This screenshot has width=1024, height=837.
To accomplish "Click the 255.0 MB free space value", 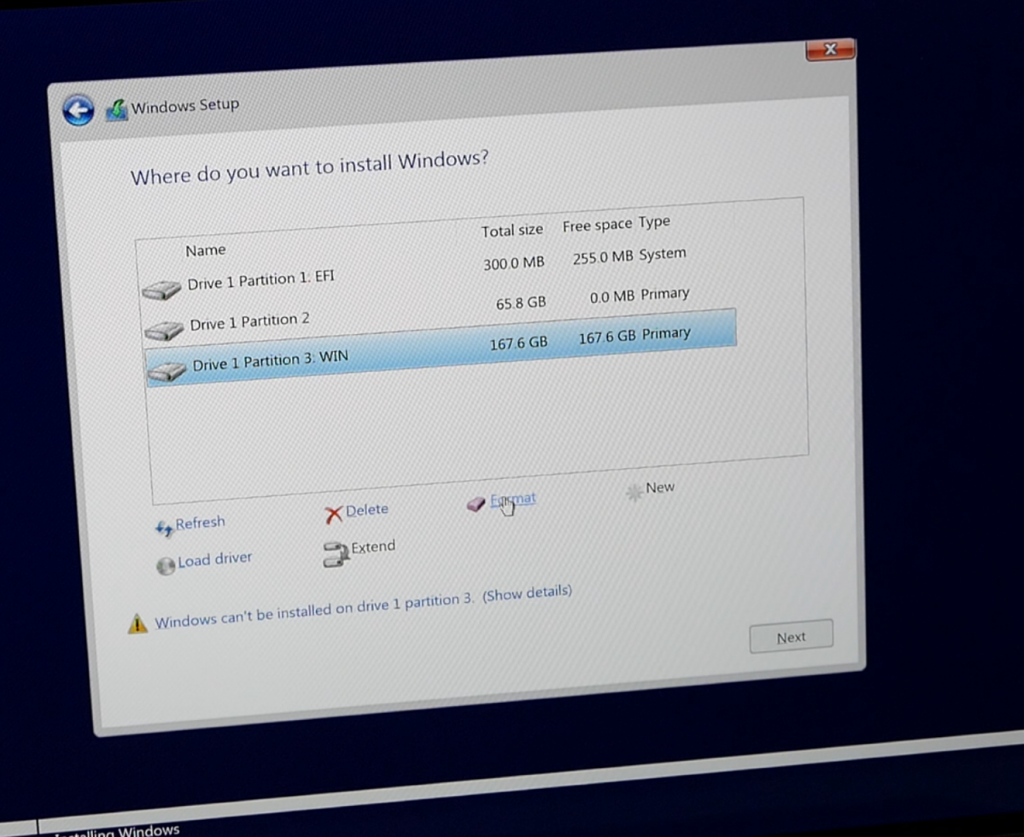I will (x=603, y=258).
